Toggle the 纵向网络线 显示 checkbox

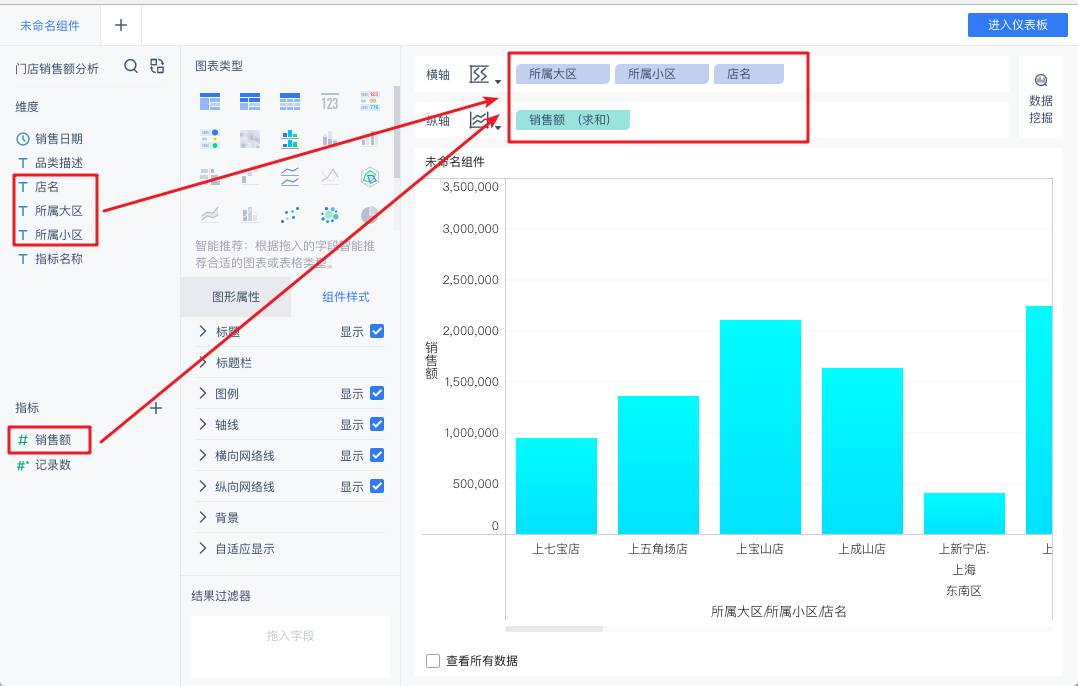(x=377, y=486)
